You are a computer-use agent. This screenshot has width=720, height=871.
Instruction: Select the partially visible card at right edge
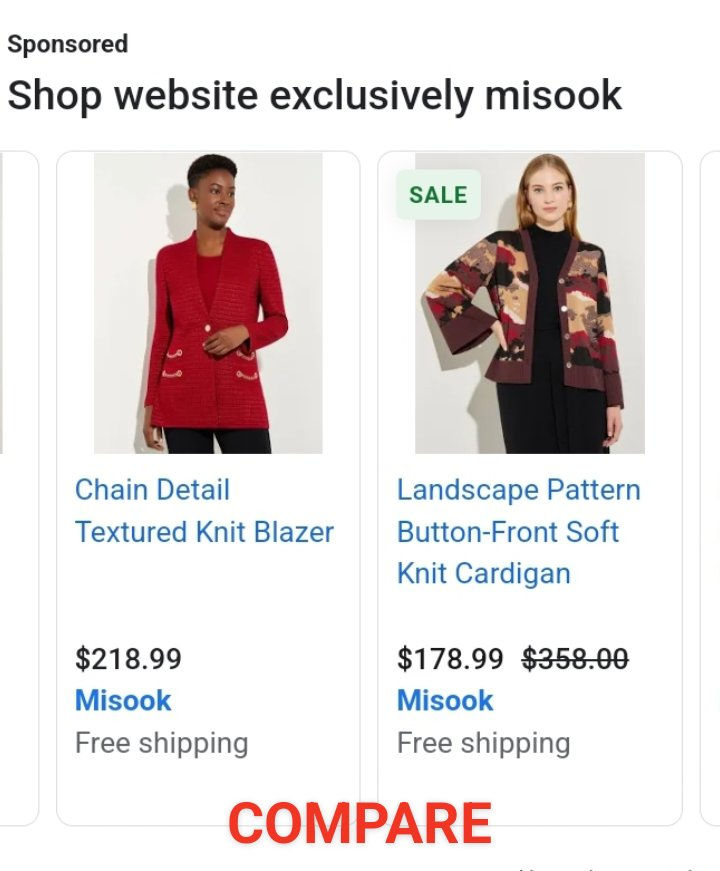709,488
